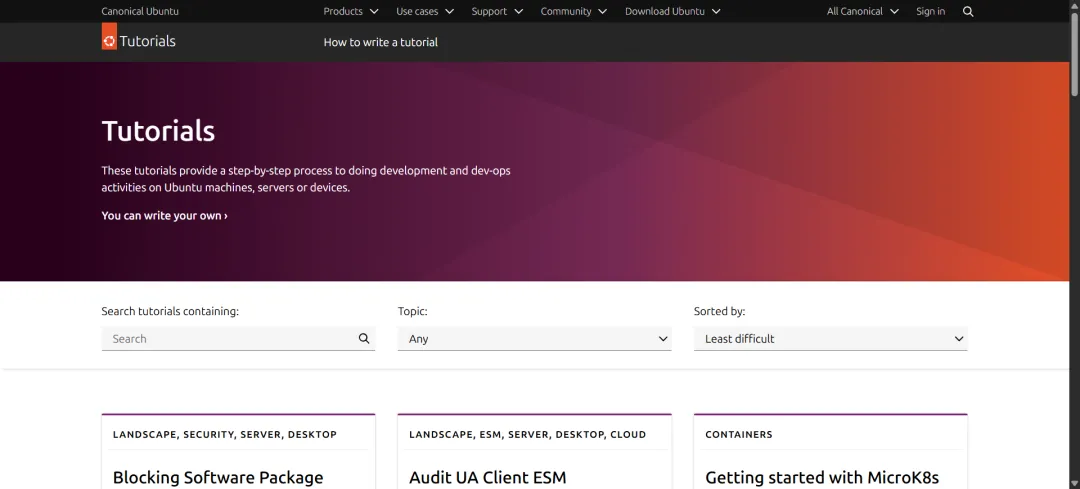
Task: Click the LANDSCAPE, ESM, SERVER, DESKTOP, CLOUD tags
Action: click(528, 435)
